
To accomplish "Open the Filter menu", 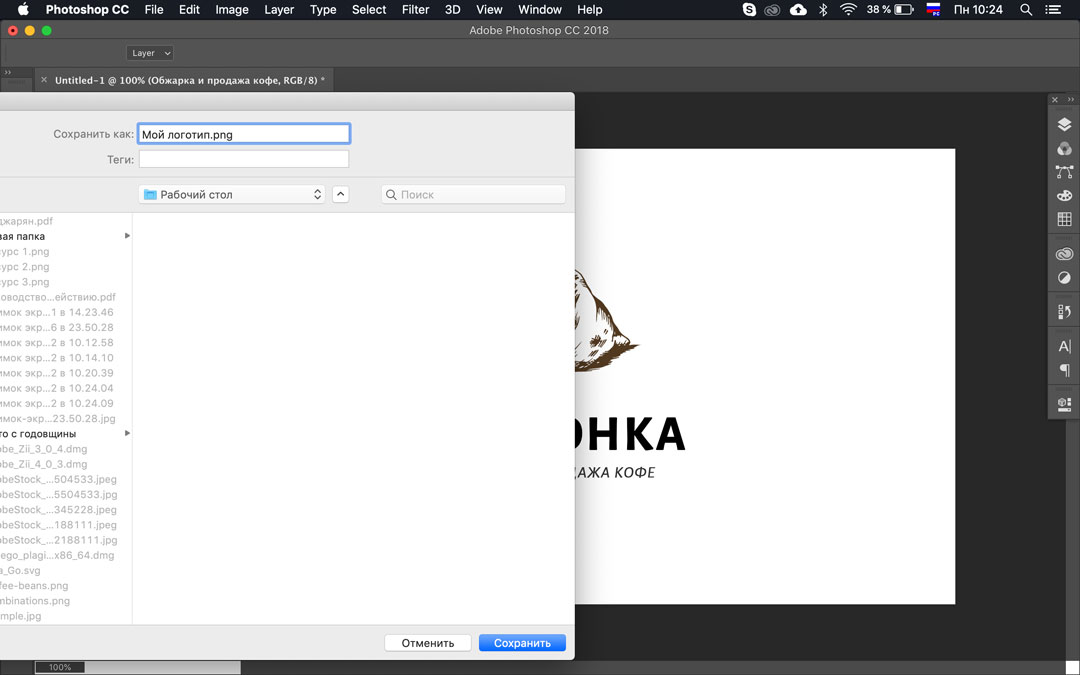I will coord(415,10).
